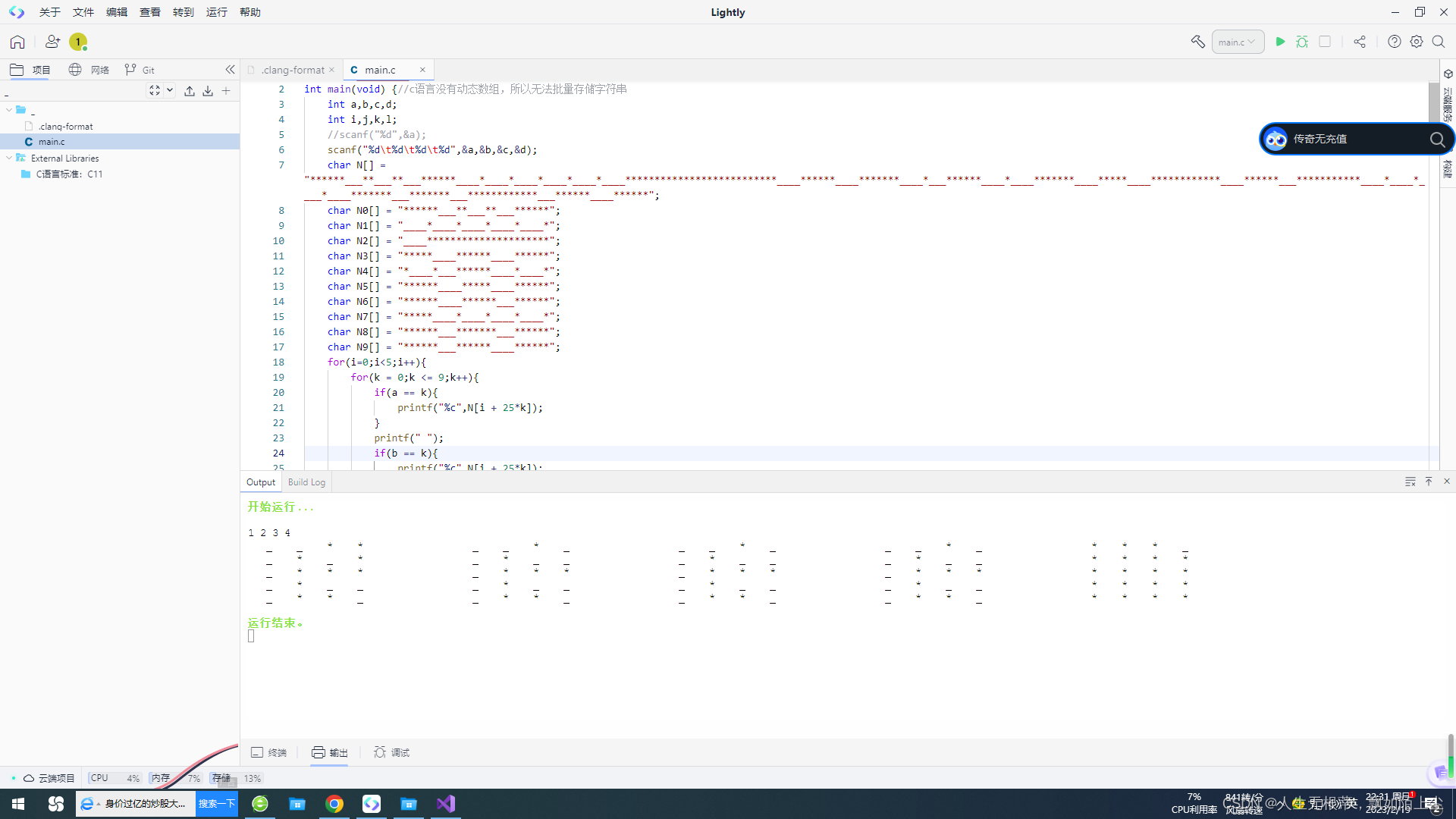This screenshot has height=819, width=1456.
Task: Run the program with green play button
Action: [1280, 42]
